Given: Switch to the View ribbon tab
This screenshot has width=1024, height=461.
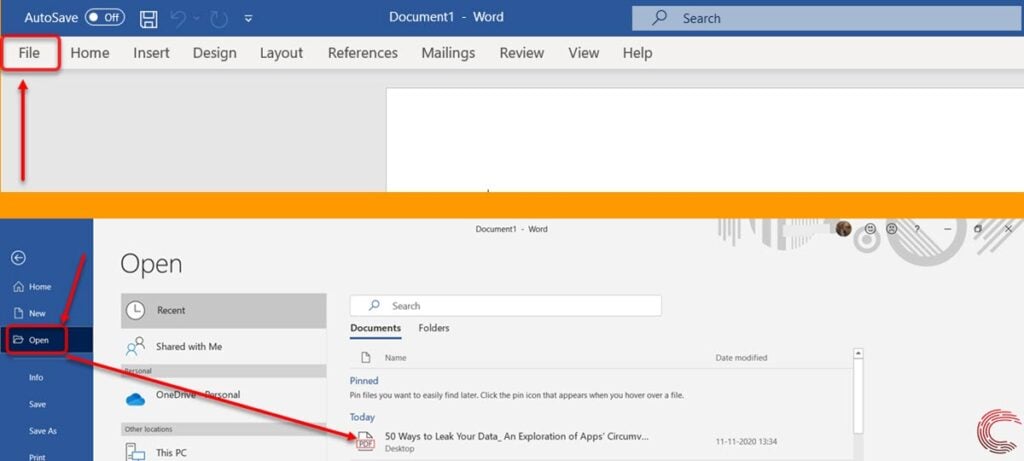Looking at the screenshot, I should click(x=583, y=53).
